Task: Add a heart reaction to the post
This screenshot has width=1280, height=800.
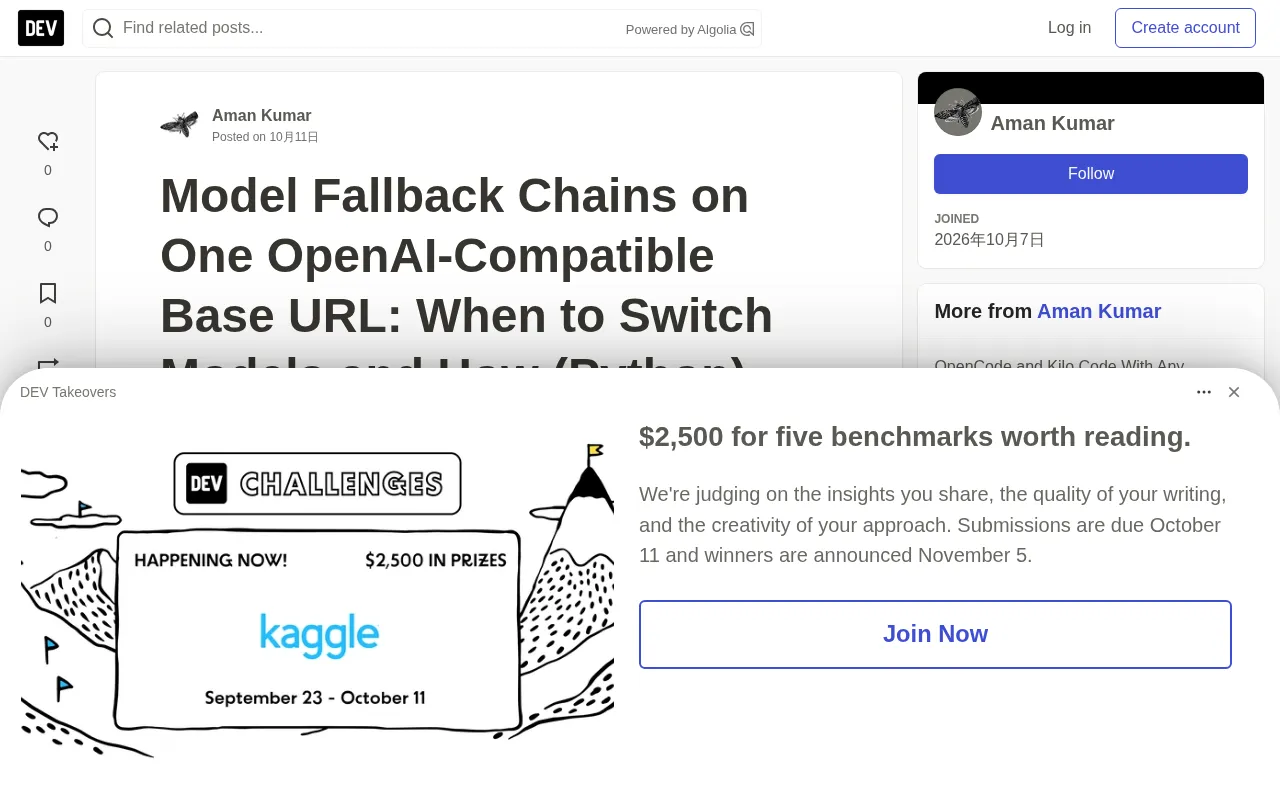Action: coord(48,142)
